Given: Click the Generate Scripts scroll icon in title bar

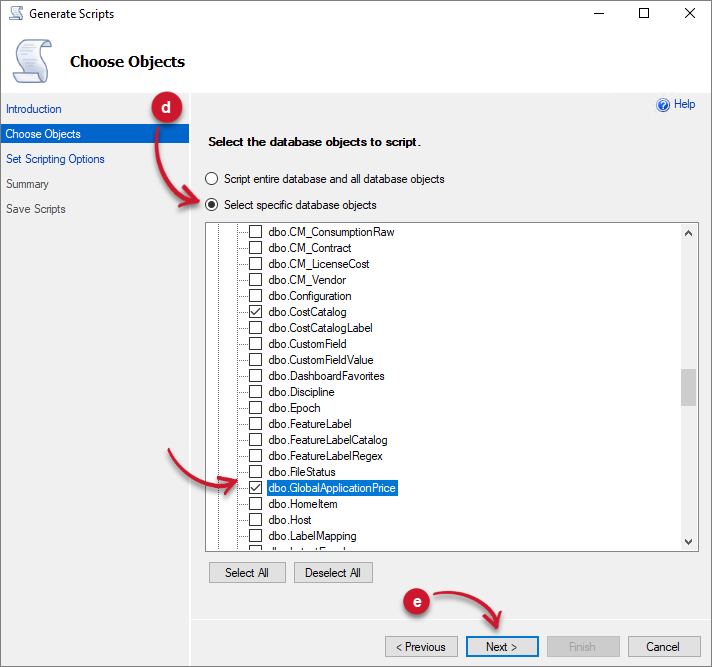Looking at the screenshot, I should coord(16,13).
